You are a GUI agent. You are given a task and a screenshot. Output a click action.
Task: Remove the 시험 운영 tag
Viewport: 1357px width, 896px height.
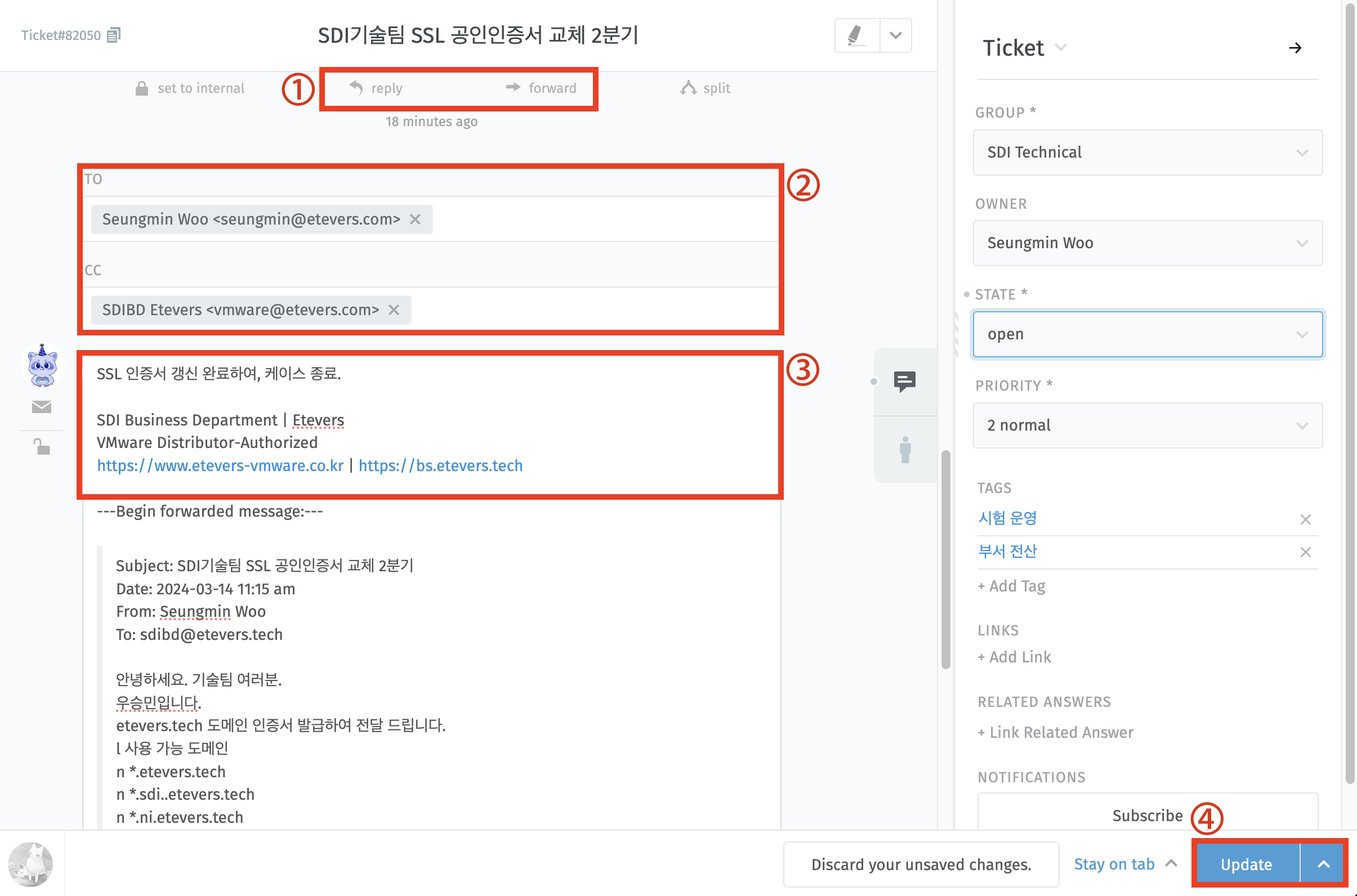pyautogui.click(x=1305, y=519)
